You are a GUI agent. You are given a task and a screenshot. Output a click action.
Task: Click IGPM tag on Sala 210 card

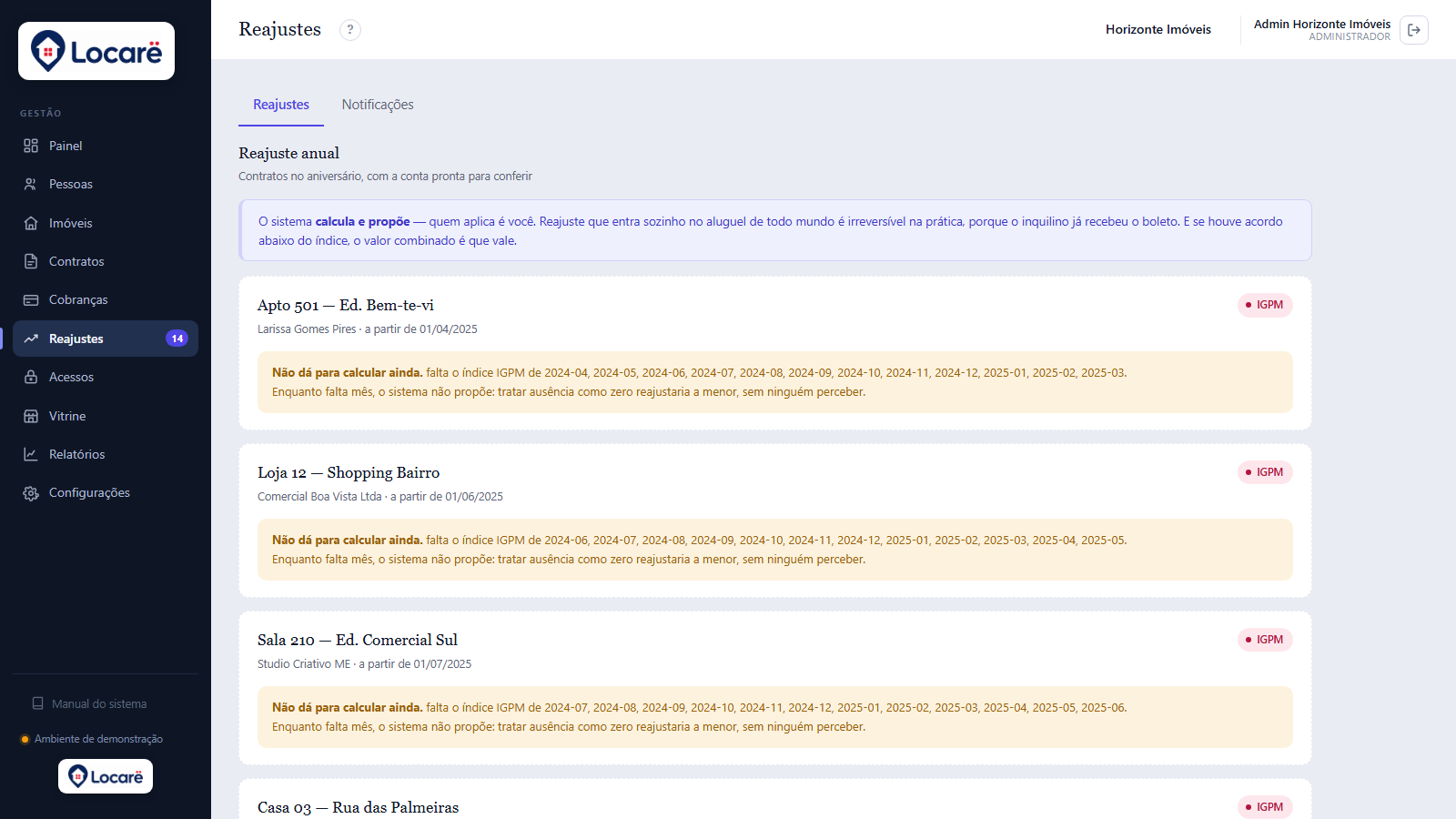pos(1265,640)
